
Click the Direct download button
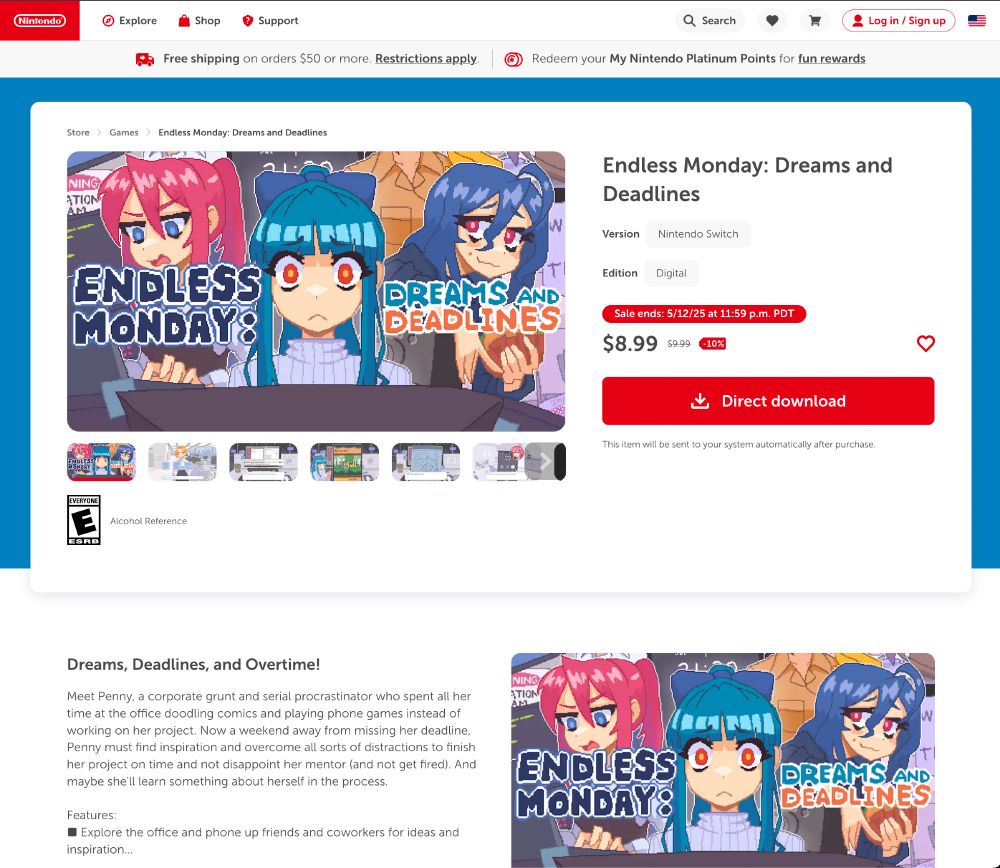coord(768,401)
